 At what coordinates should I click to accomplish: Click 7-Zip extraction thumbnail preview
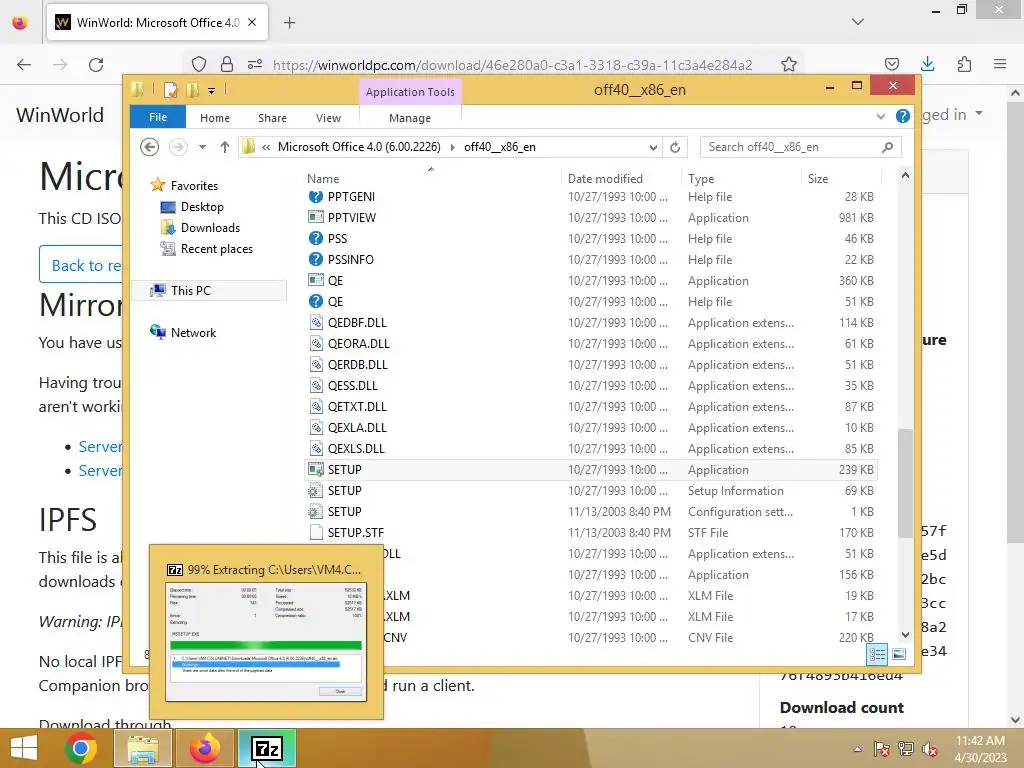[266, 642]
